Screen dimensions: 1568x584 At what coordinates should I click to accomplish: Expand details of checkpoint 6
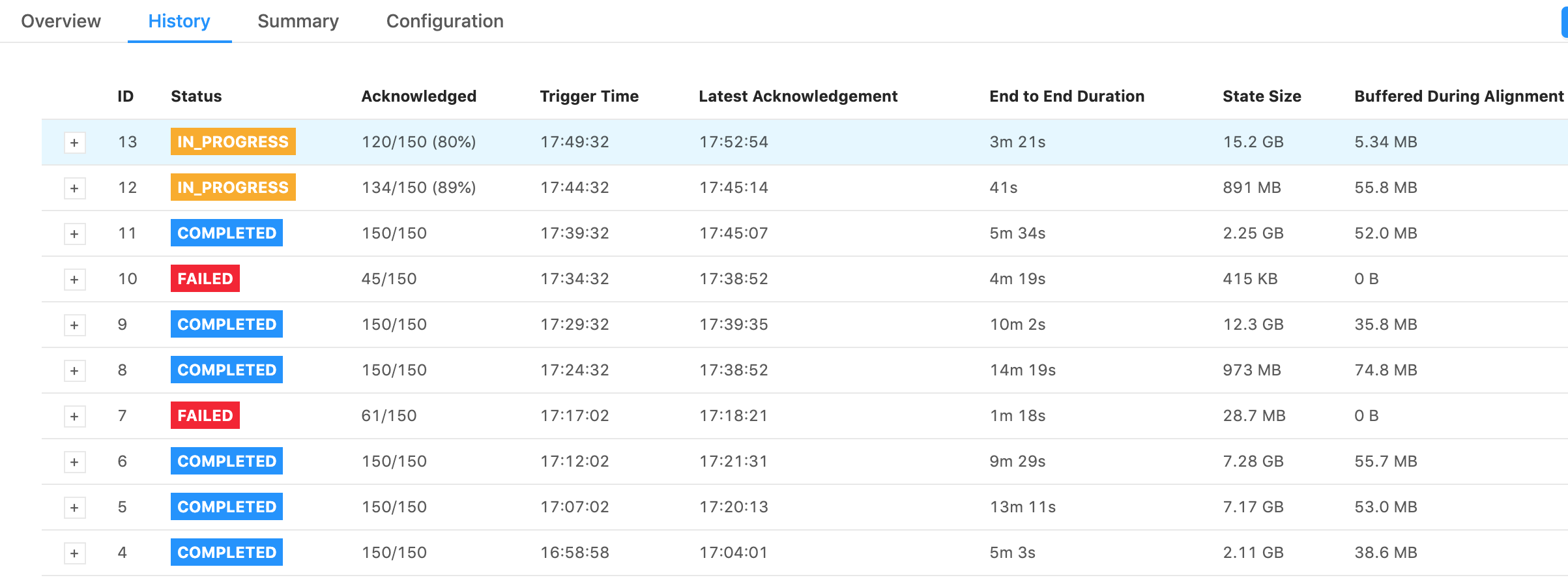click(74, 462)
